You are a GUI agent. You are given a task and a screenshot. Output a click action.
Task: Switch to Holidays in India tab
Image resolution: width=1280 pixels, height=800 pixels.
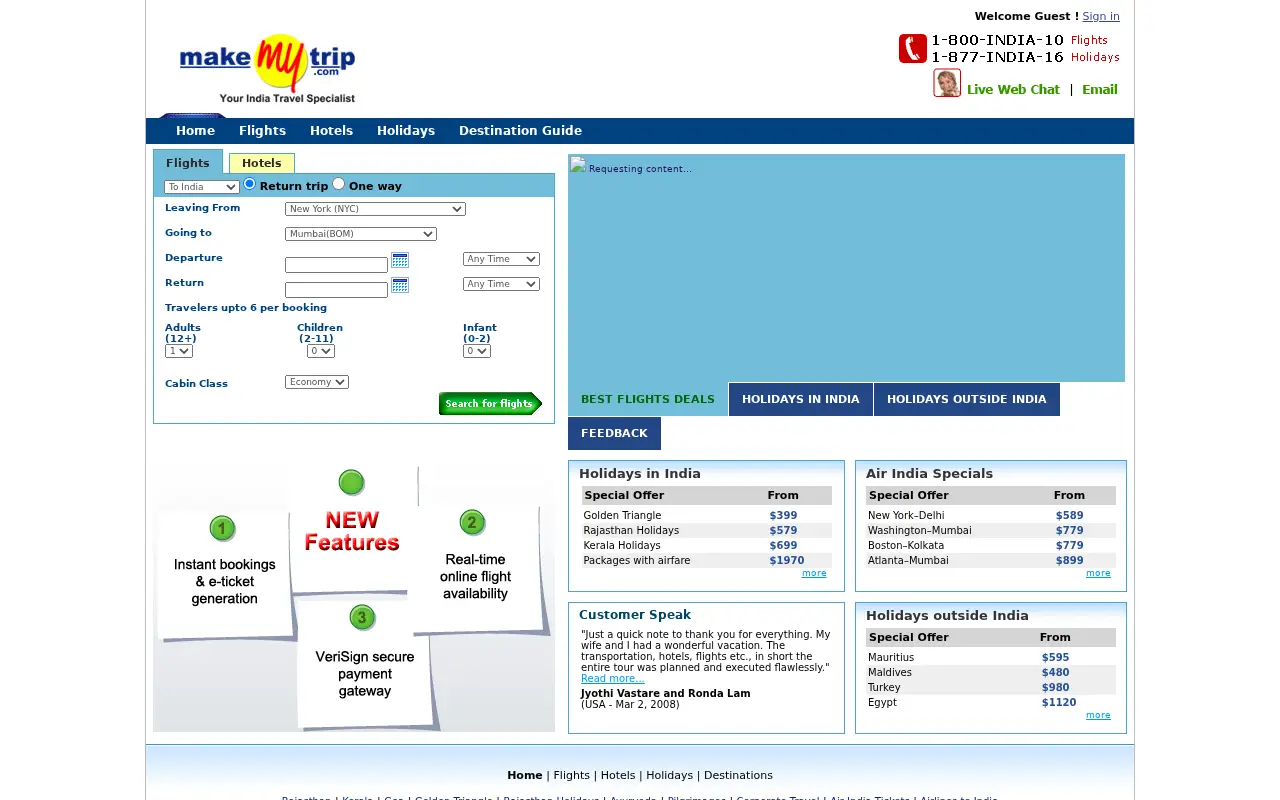click(801, 399)
